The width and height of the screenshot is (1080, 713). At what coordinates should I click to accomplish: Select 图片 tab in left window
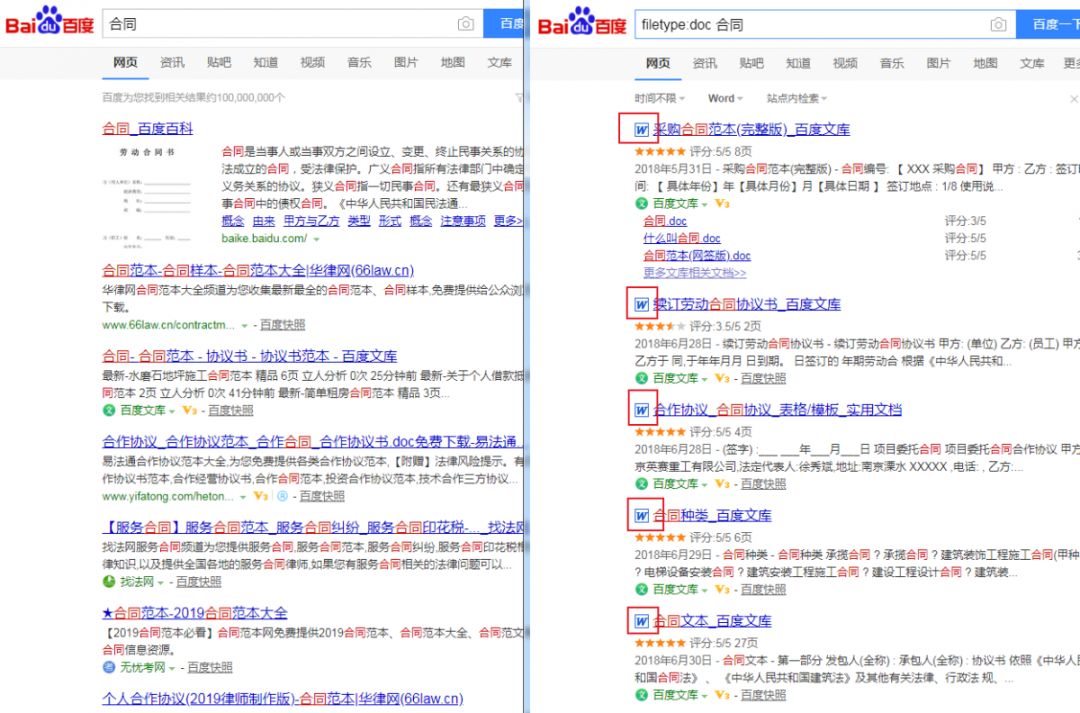[406, 63]
